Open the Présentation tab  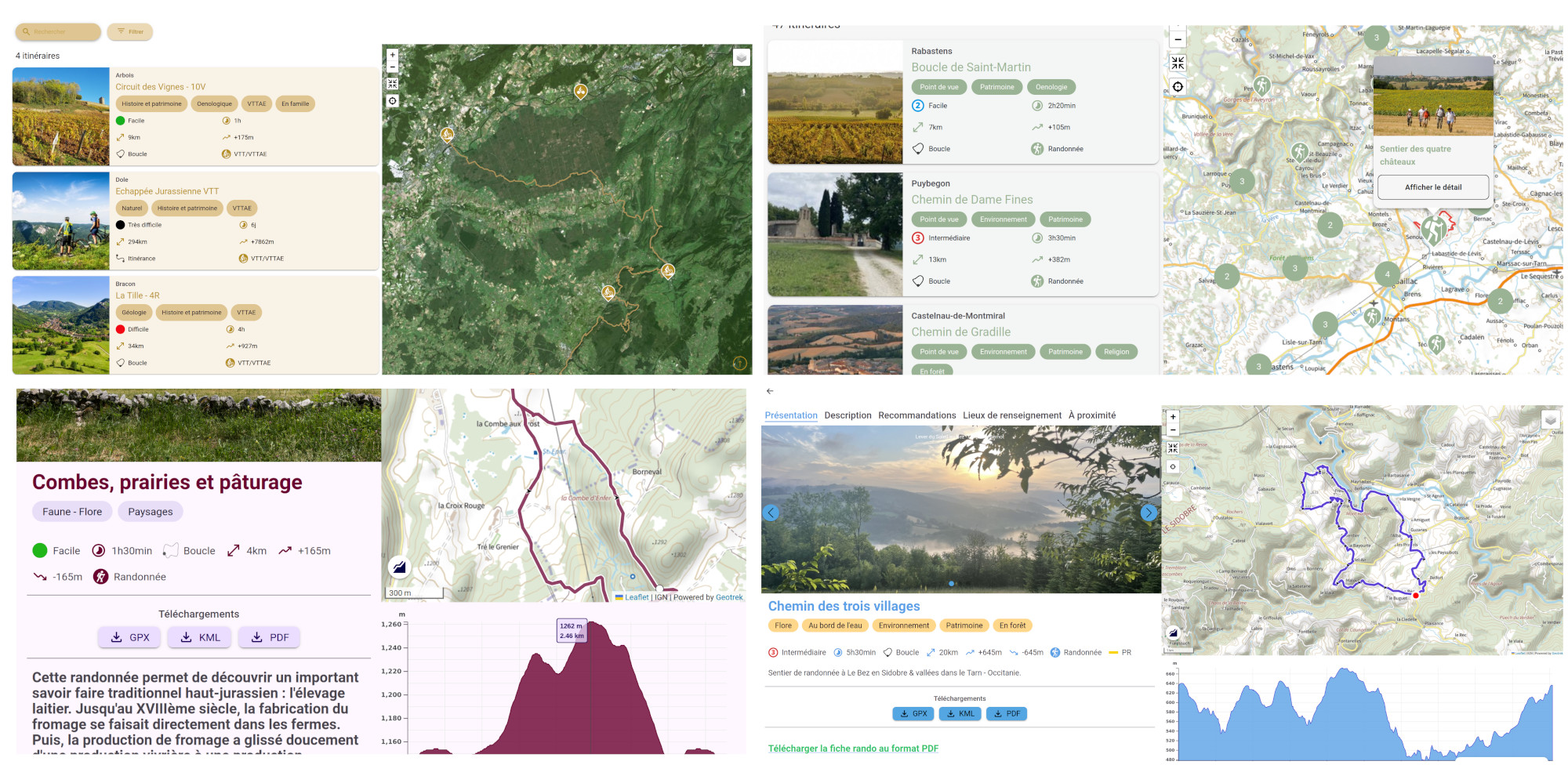point(791,415)
